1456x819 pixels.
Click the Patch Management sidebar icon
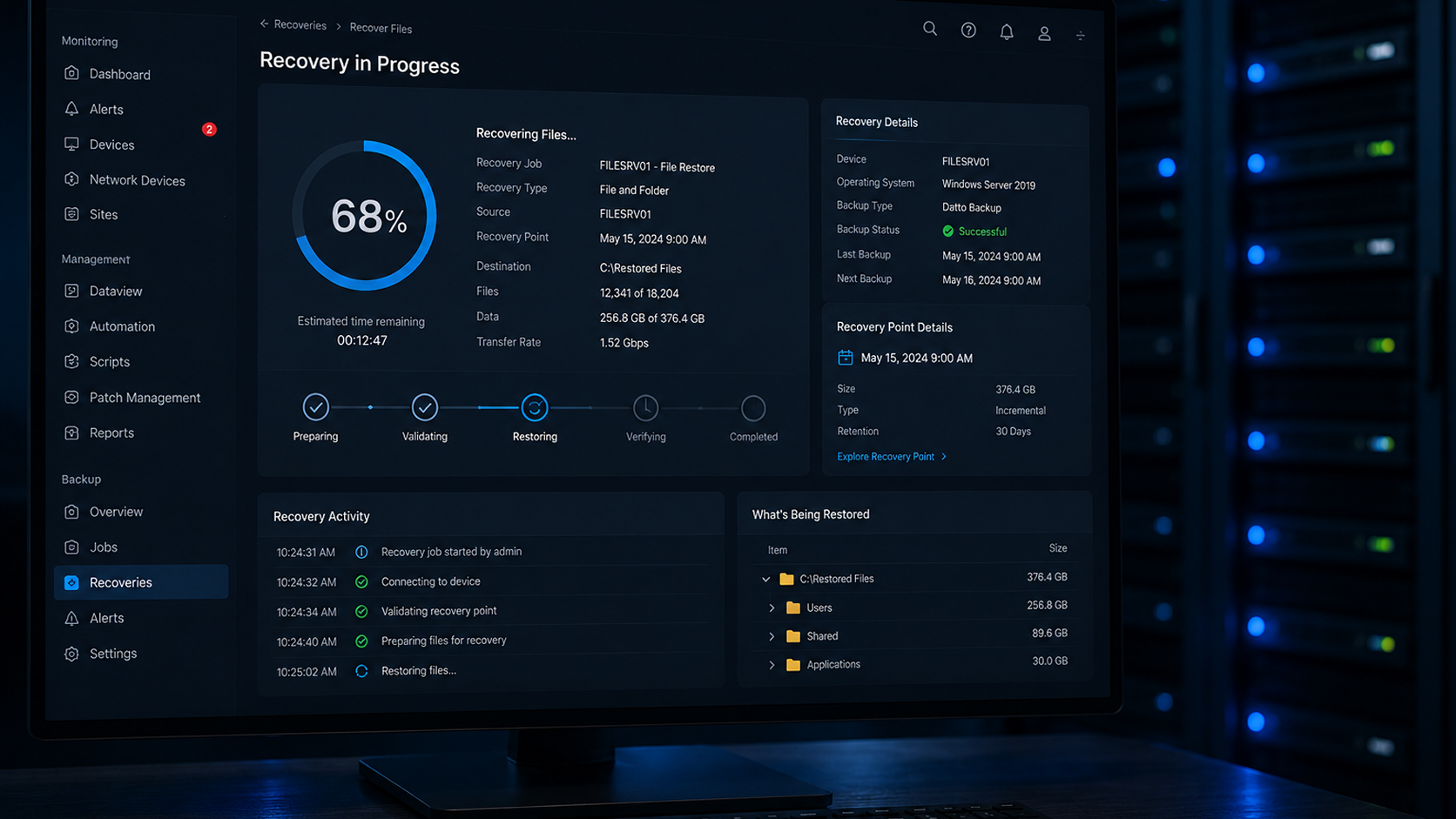click(x=71, y=397)
